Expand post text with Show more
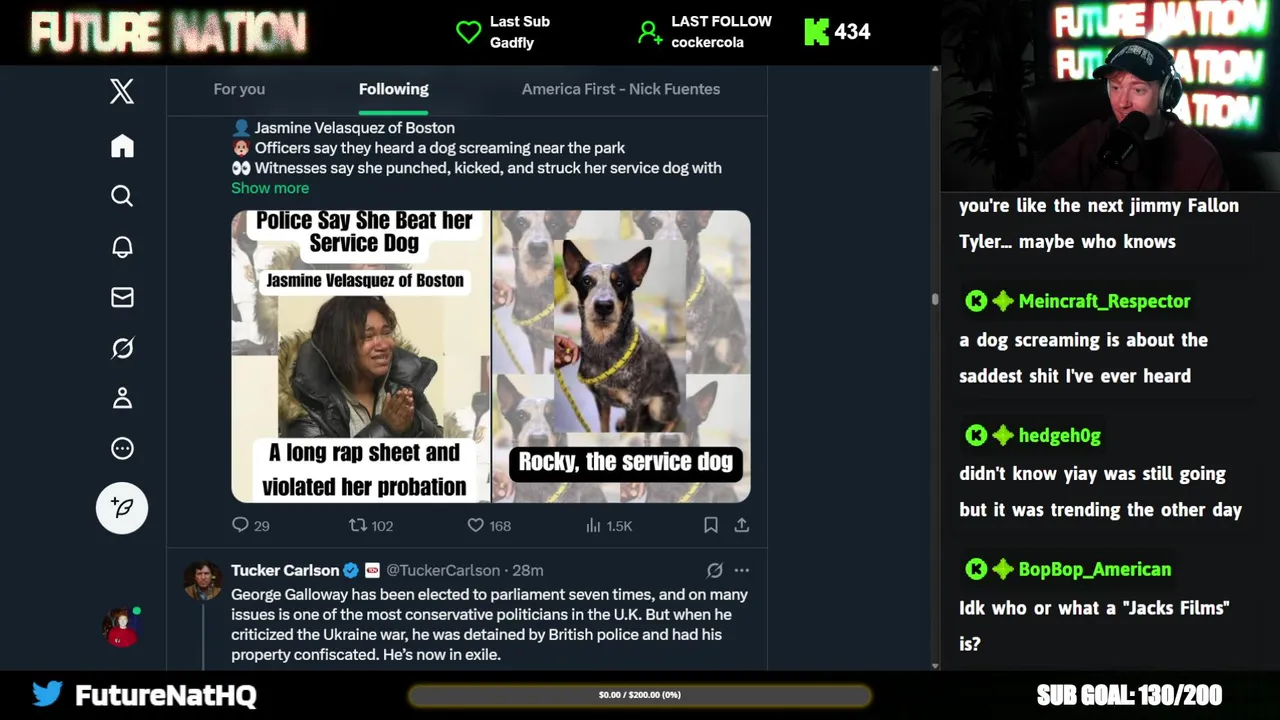The width and height of the screenshot is (1280, 720). pos(270,188)
